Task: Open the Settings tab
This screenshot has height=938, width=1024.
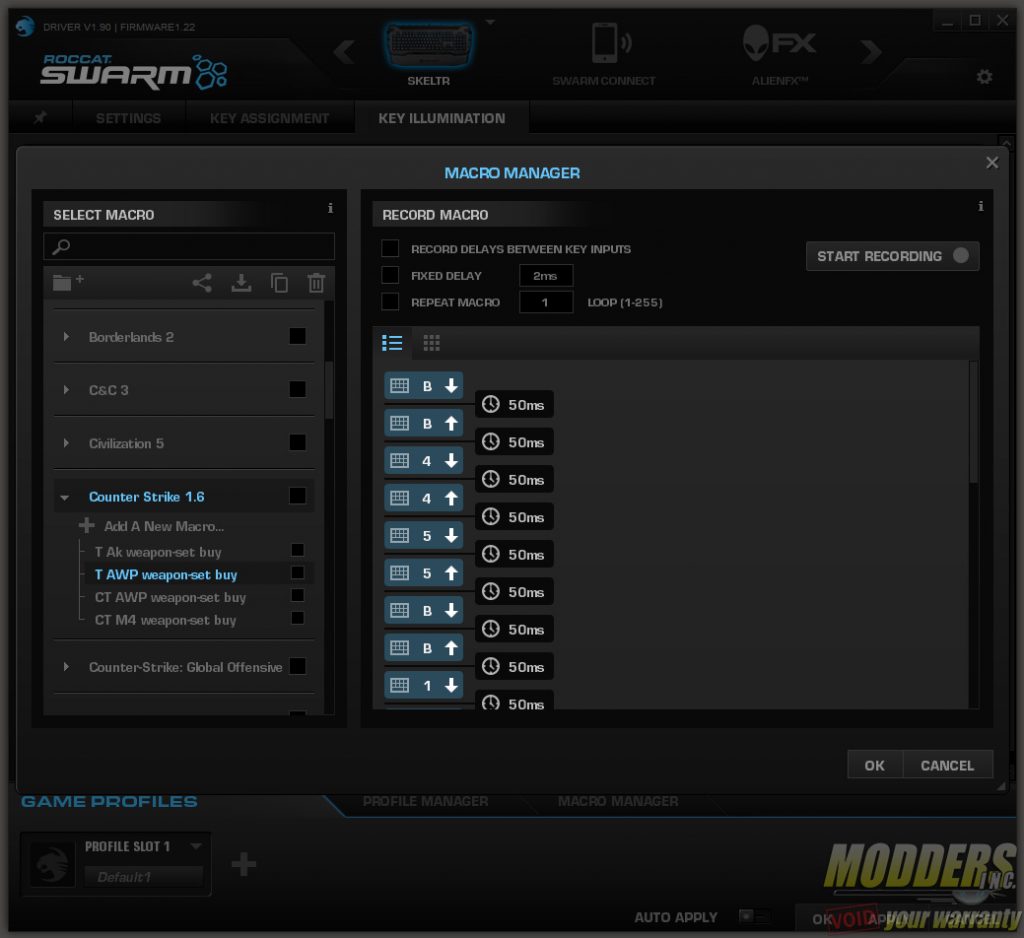Action: (x=128, y=118)
